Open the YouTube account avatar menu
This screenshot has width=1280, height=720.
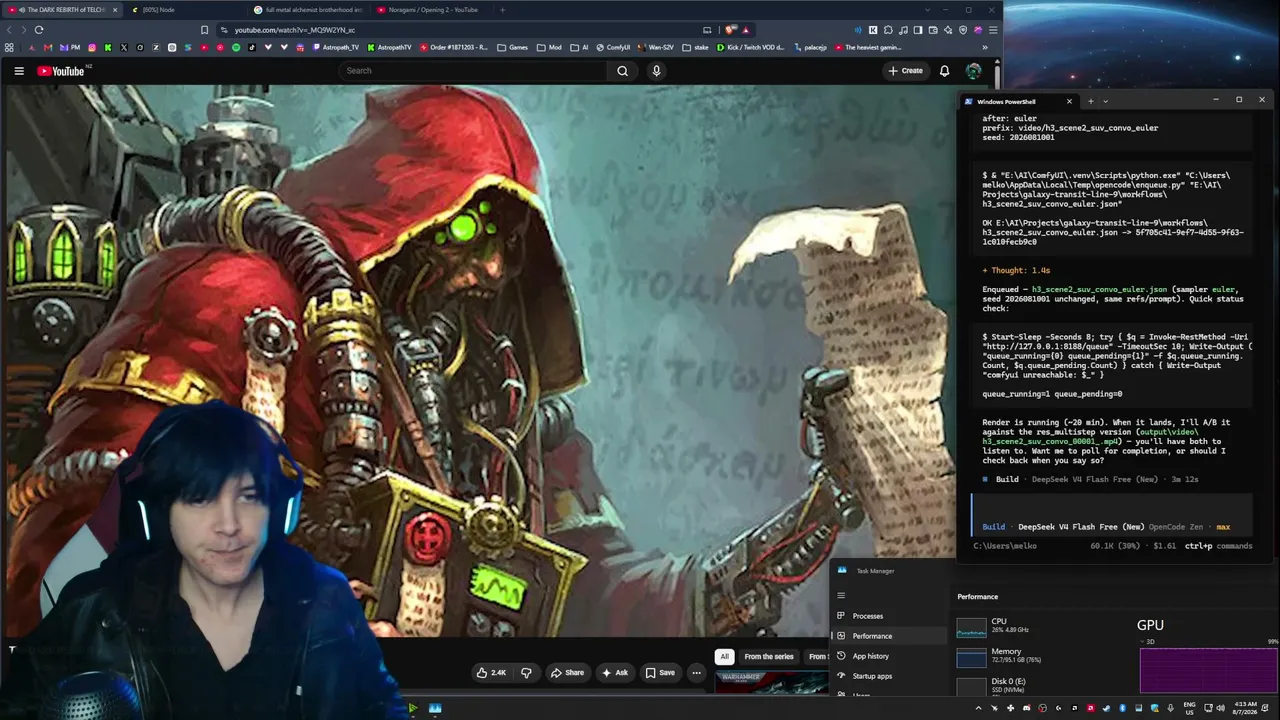tap(973, 71)
